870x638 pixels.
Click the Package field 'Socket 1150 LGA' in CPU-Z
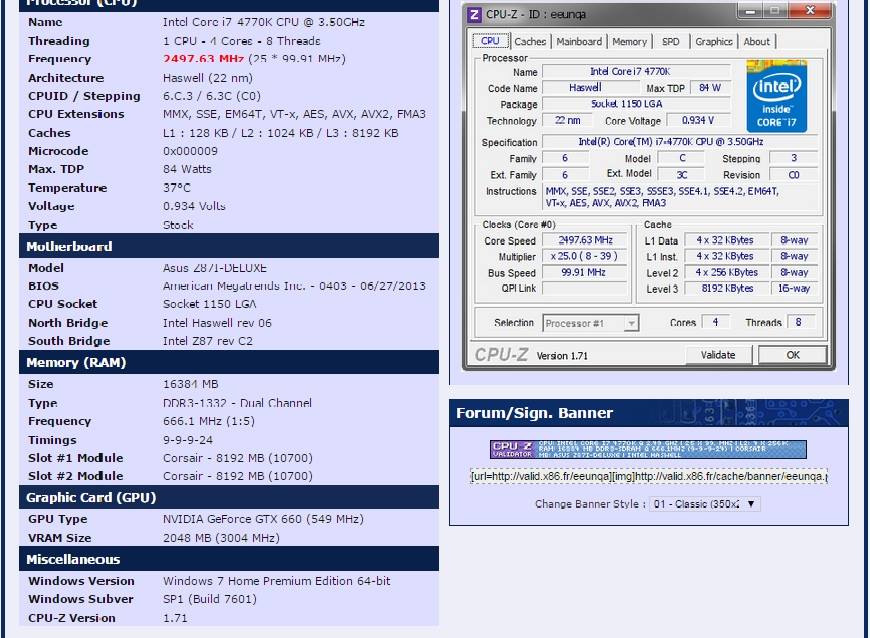(x=636, y=104)
